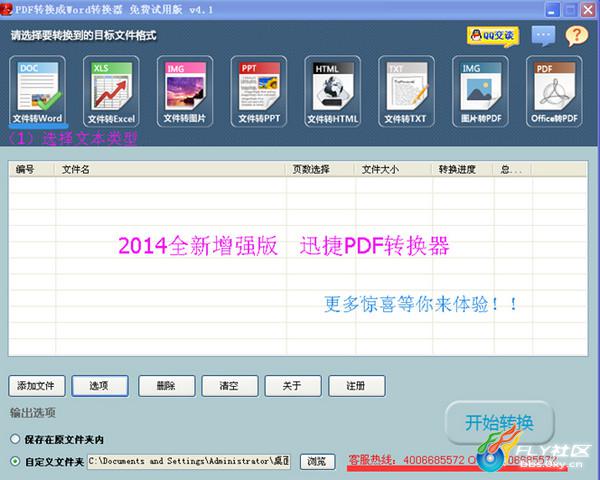Viewport: 600px width, 480px height.
Task: Click the 注册 register button
Action: click(356, 386)
